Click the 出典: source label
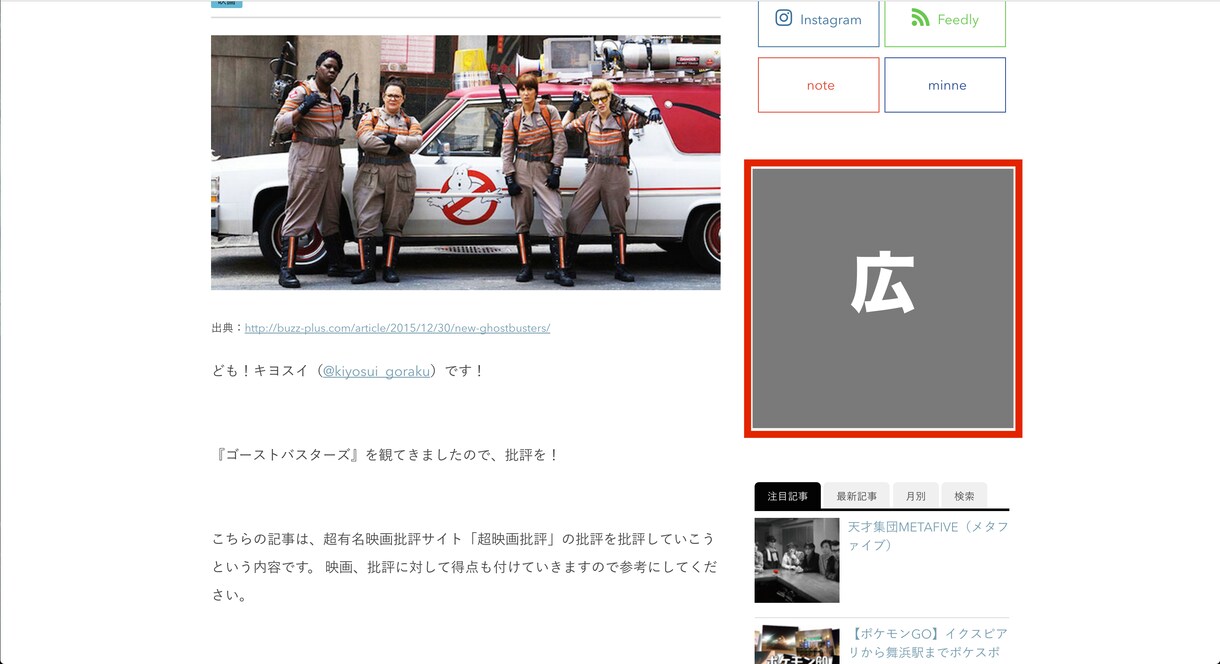The width and height of the screenshot is (1220, 664). 228,328
